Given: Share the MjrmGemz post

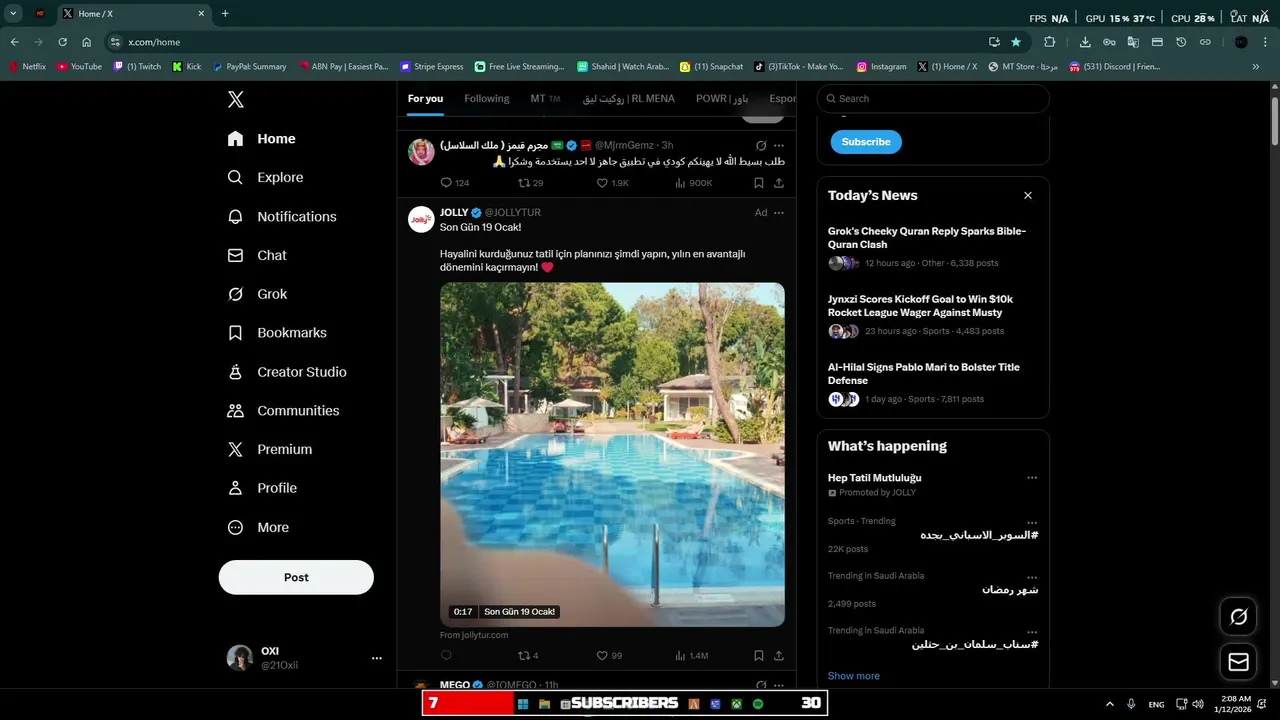Looking at the screenshot, I should tap(779, 183).
